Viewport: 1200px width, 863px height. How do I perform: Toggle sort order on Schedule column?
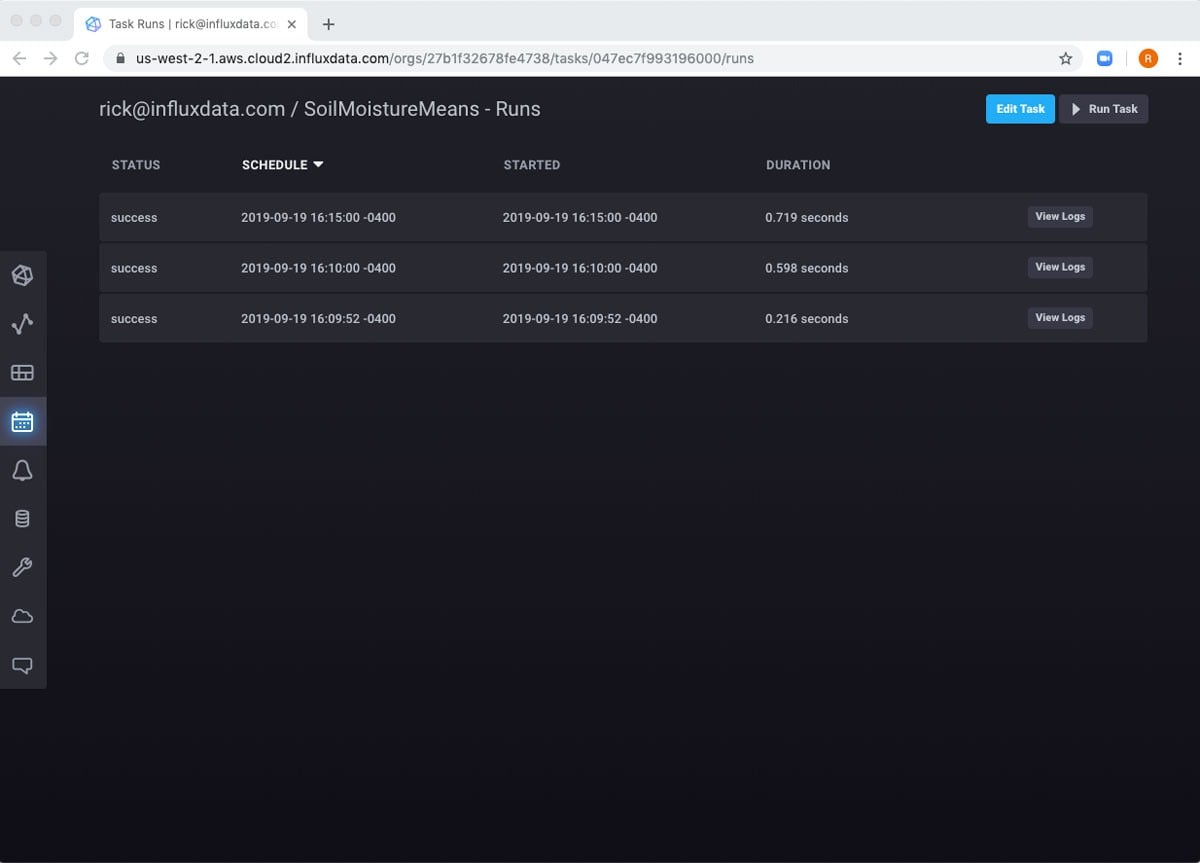(x=282, y=165)
